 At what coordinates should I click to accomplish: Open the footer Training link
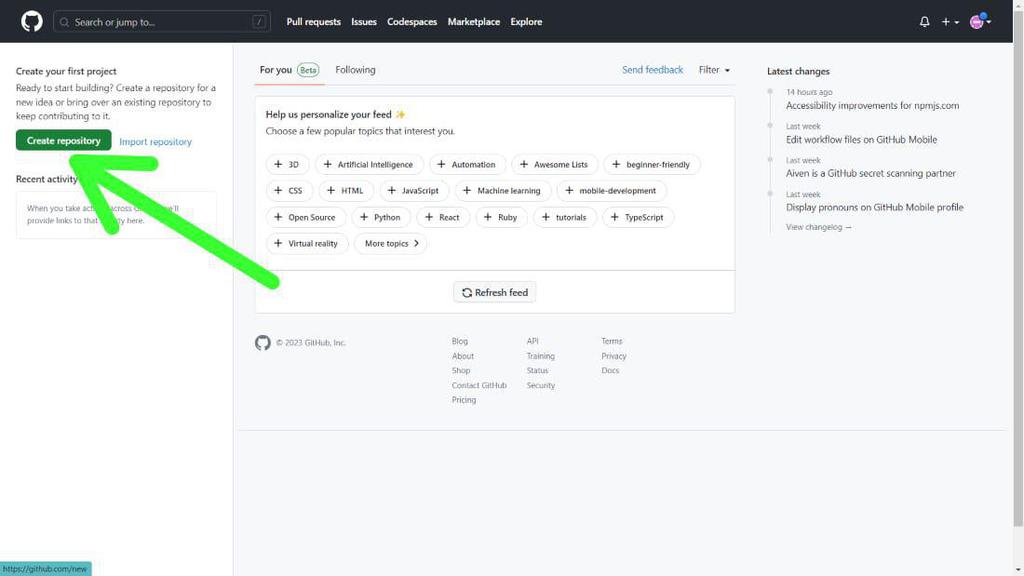click(540, 357)
